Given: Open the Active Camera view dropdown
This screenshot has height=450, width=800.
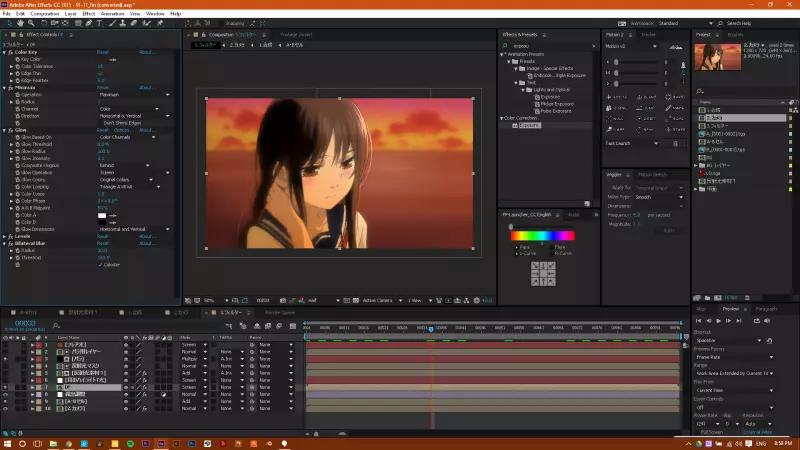Looking at the screenshot, I should coord(382,301).
